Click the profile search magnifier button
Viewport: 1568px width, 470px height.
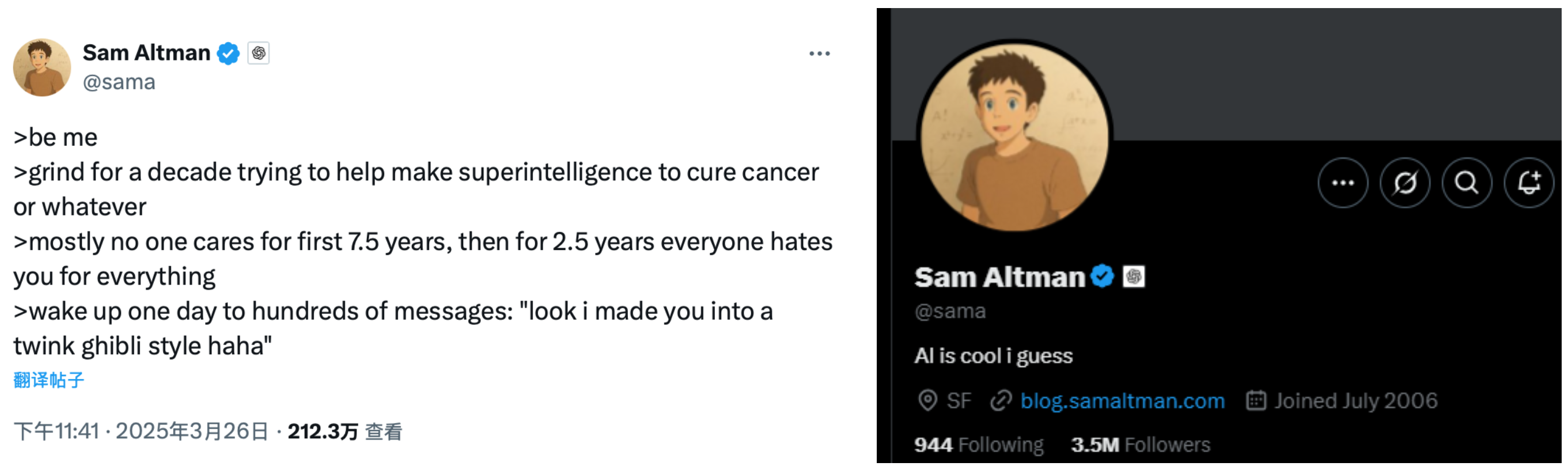[x=1467, y=183]
